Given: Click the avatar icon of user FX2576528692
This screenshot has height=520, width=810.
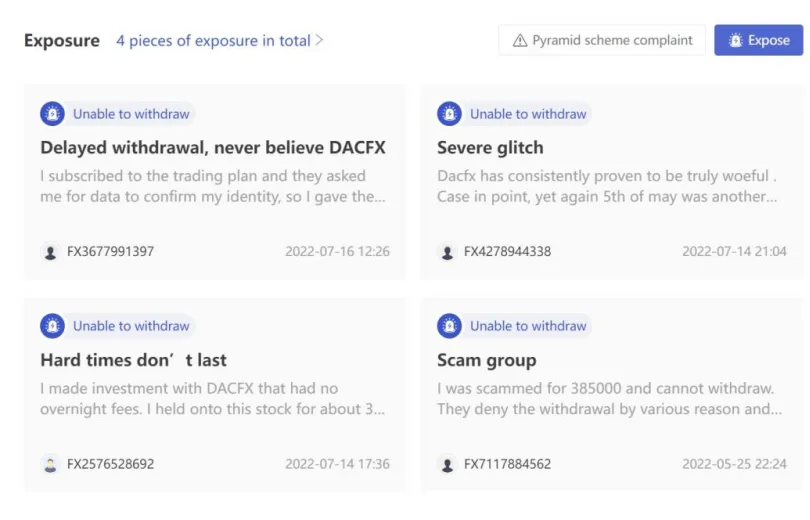Looking at the screenshot, I should pos(50,464).
